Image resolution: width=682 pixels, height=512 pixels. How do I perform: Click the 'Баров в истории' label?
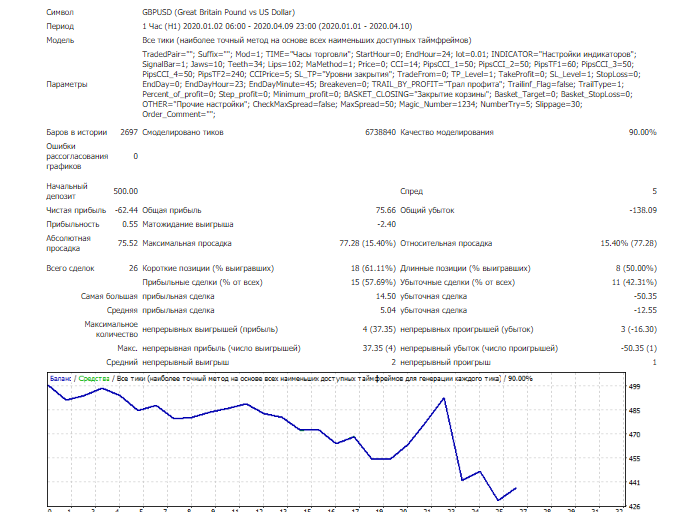coord(77,132)
